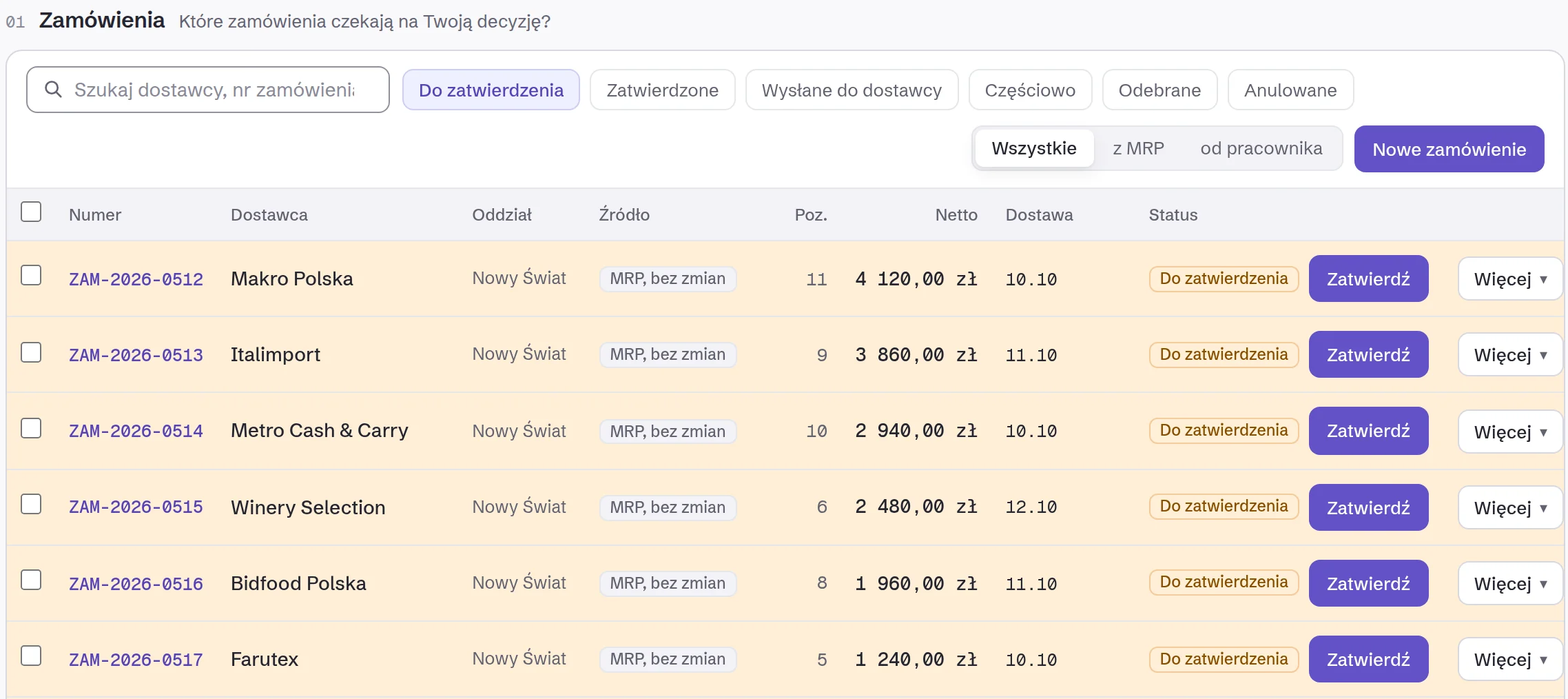
Task: Click the Netto column header
Action: 956,215
